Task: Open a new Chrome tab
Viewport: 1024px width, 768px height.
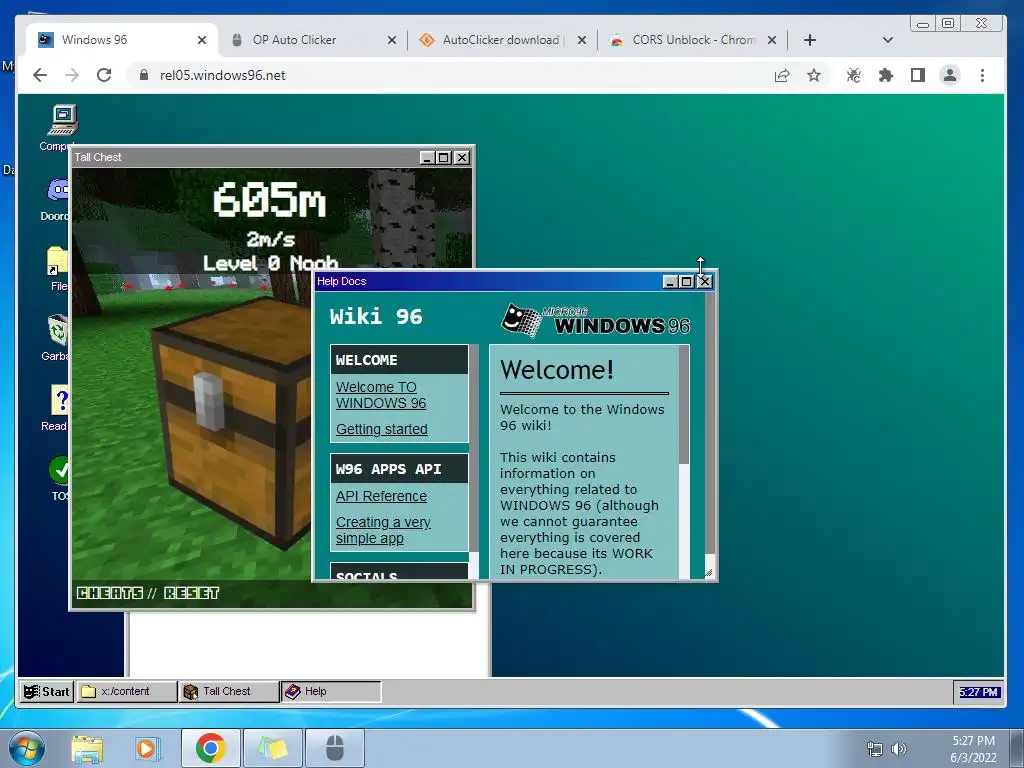Action: 810,40
